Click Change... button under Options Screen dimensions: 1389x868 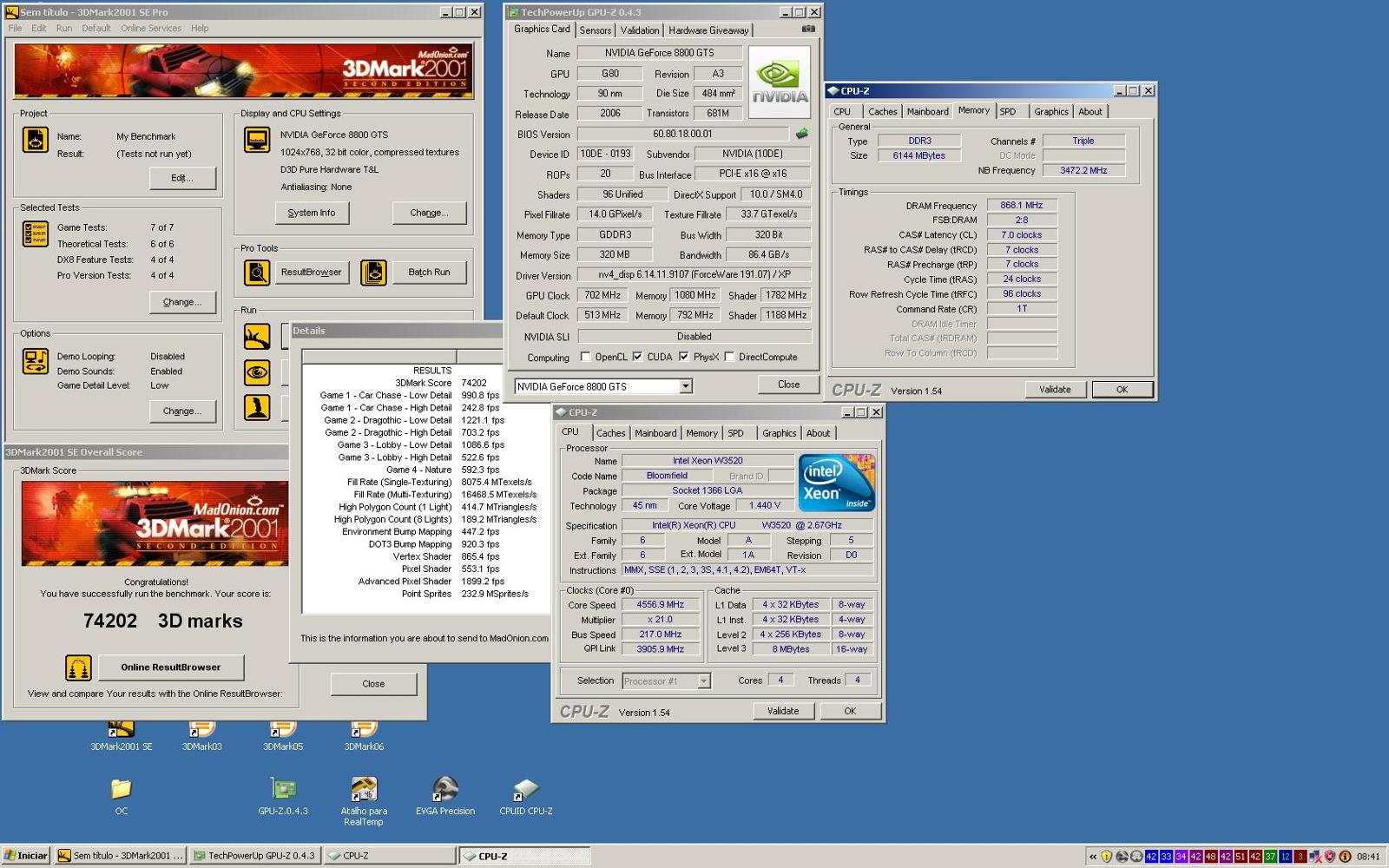point(182,411)
